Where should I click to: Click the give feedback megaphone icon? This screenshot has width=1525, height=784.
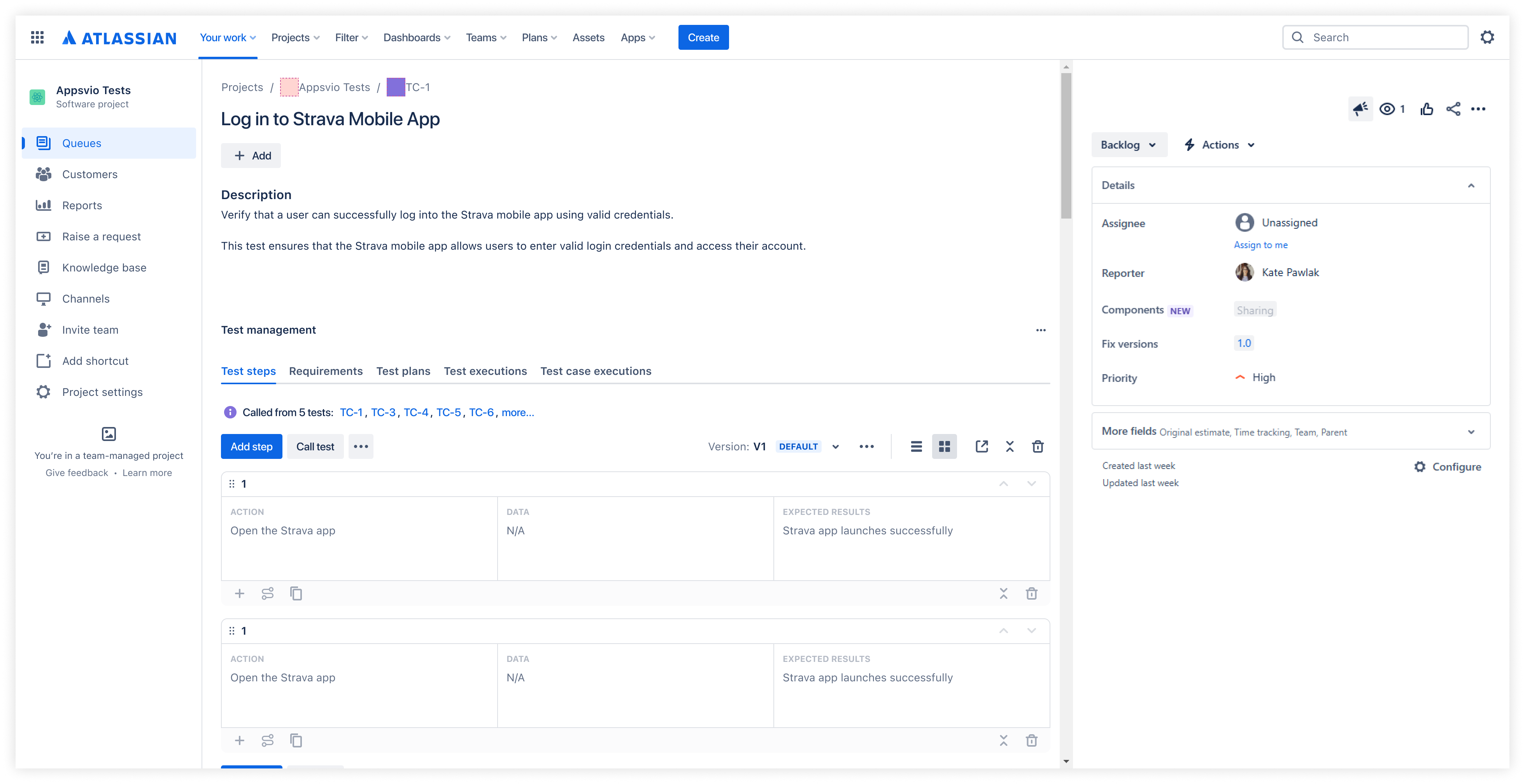coord(1360,109)
